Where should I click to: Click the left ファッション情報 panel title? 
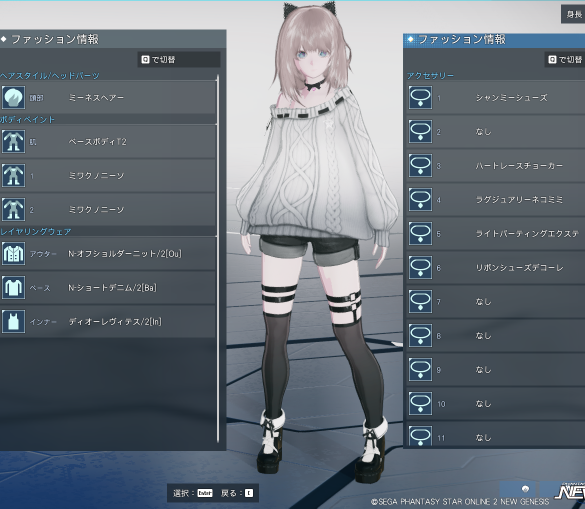tap(55, 39)
